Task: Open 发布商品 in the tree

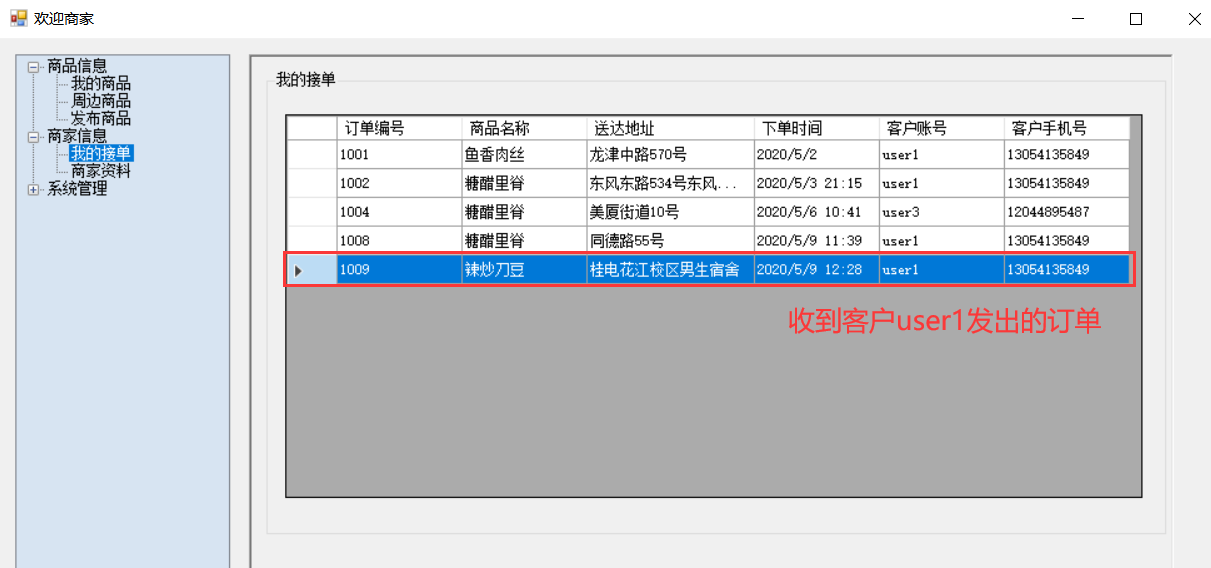Action: tap(100, 119)
